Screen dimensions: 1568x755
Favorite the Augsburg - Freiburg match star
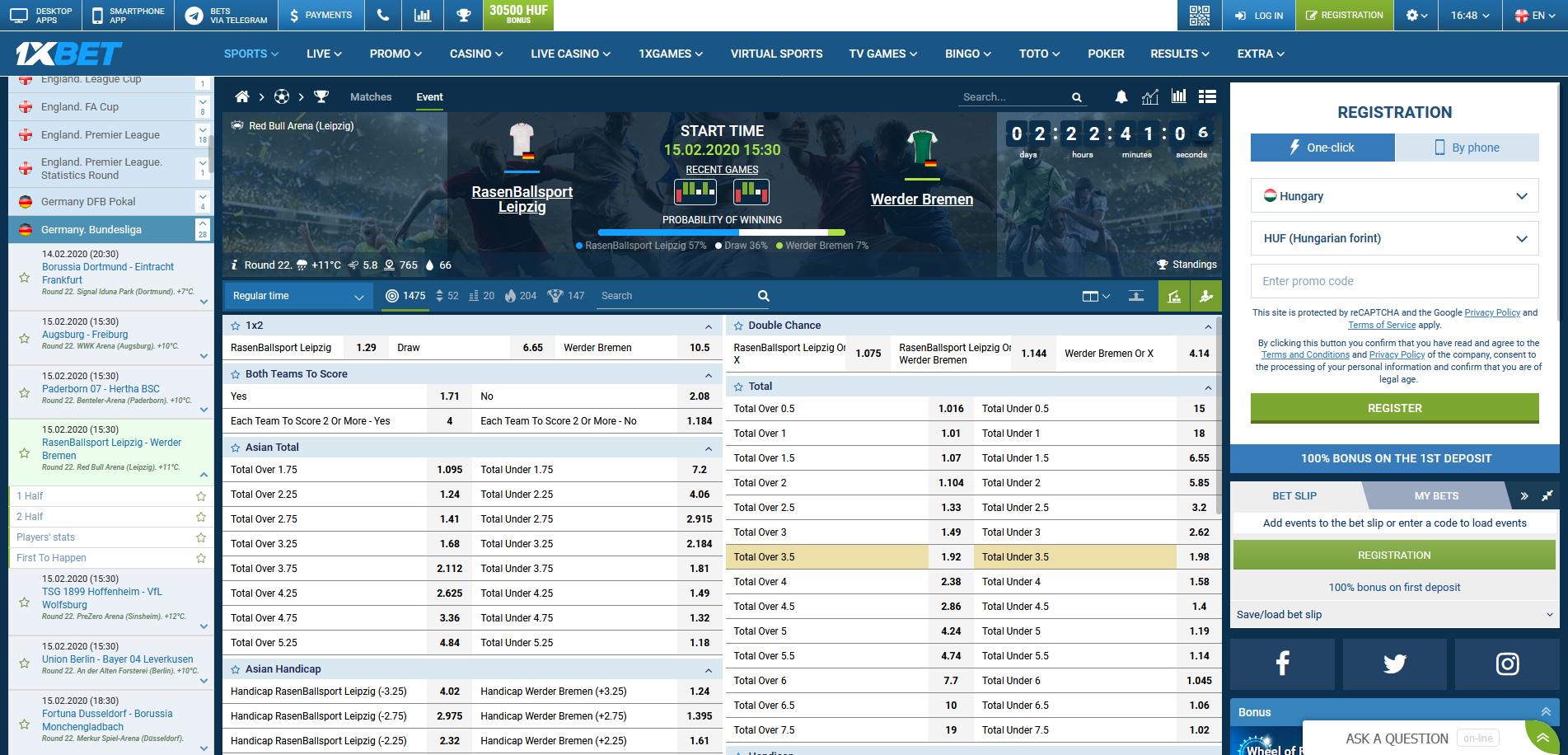(x=25, y=339)
